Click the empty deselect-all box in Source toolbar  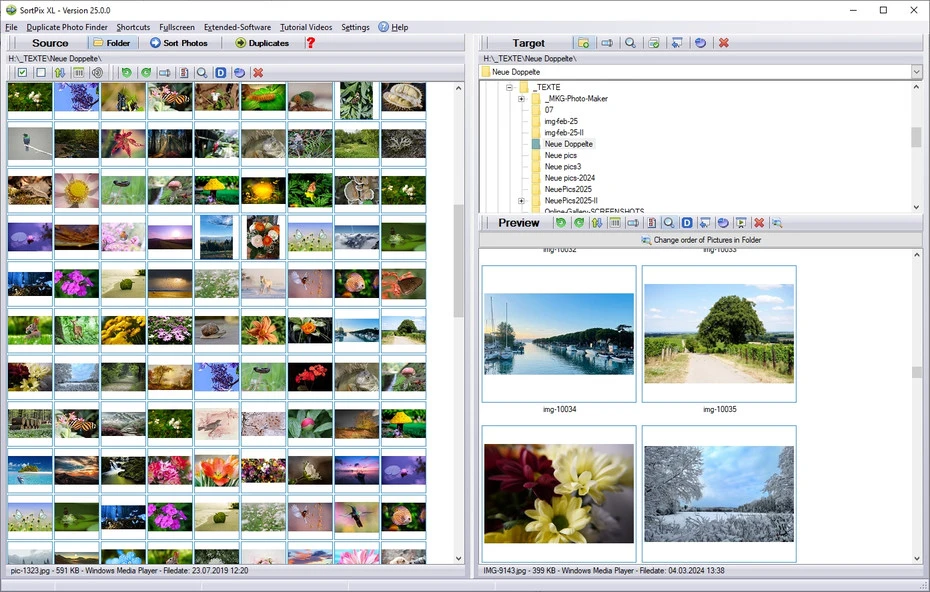click(41, 73)
